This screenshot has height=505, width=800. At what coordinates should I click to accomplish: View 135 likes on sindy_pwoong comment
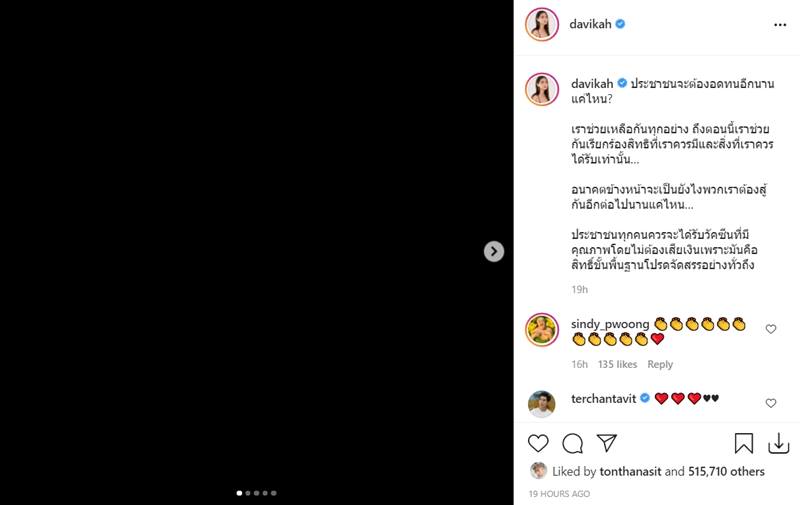(617, 365)
